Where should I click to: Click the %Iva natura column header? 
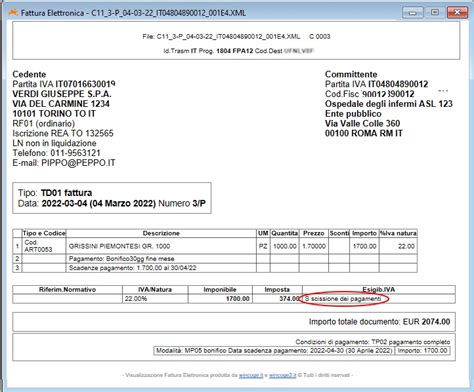click(398, 233)
